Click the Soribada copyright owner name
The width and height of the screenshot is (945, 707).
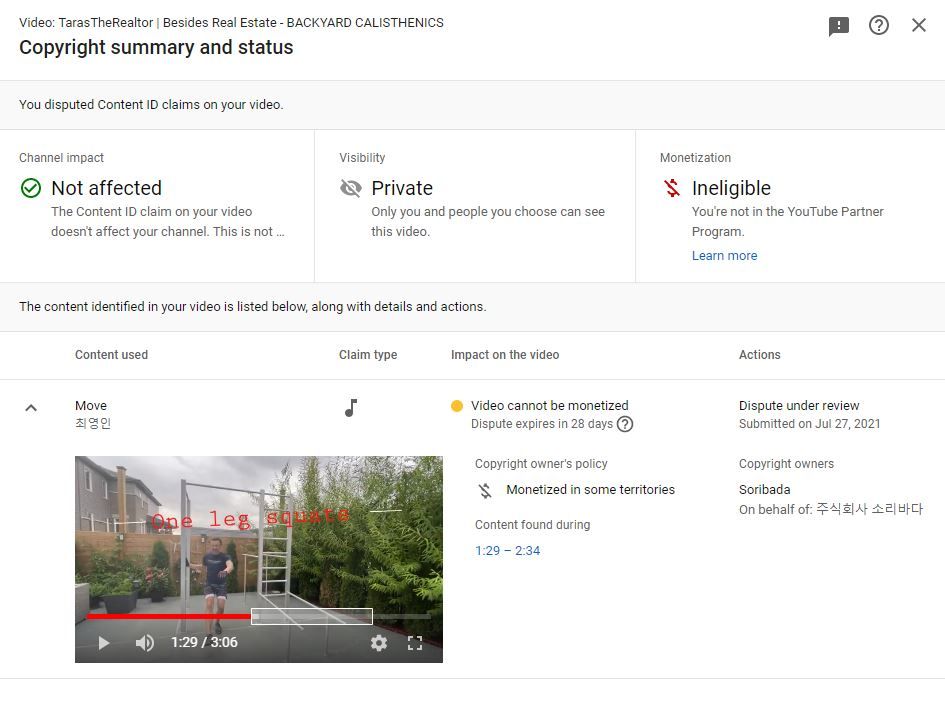(765, 489)
